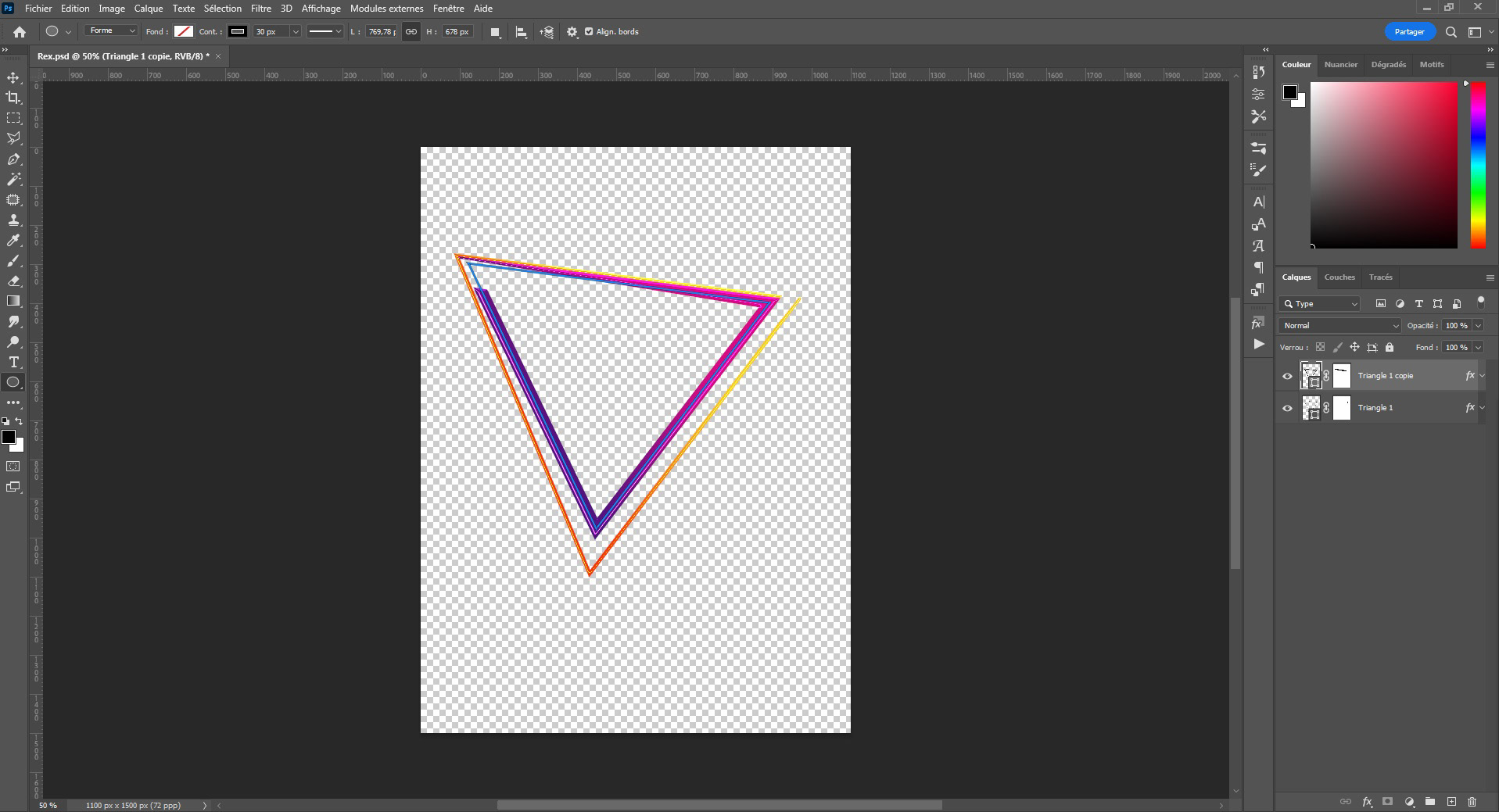This screenshot has height=812, width=1499.
Task: Select the Brush tool
Action: point(13,260)
